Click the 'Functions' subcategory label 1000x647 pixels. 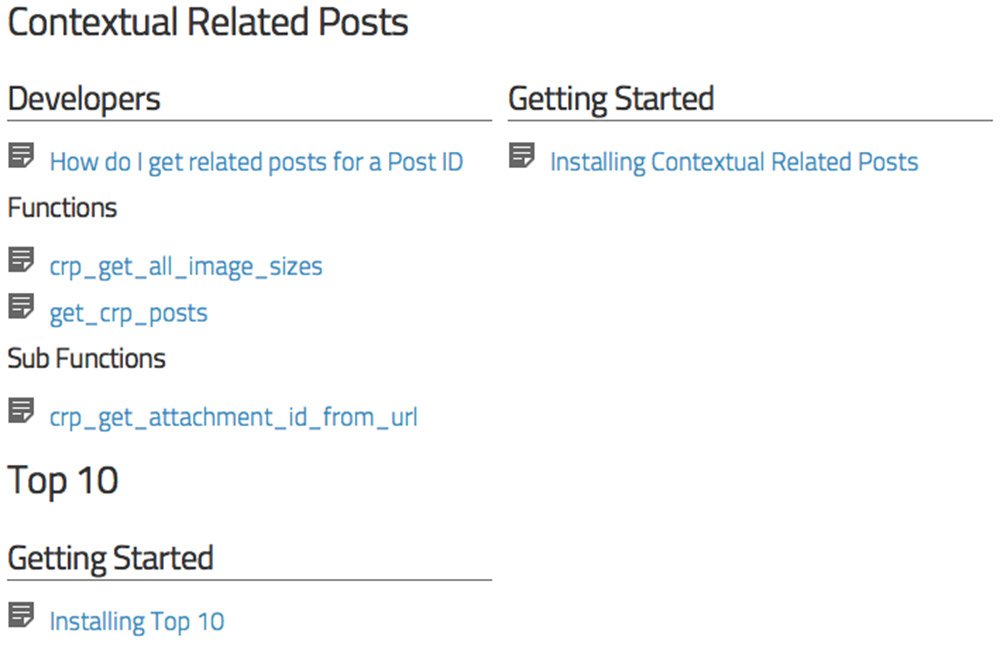coord(62,208)
